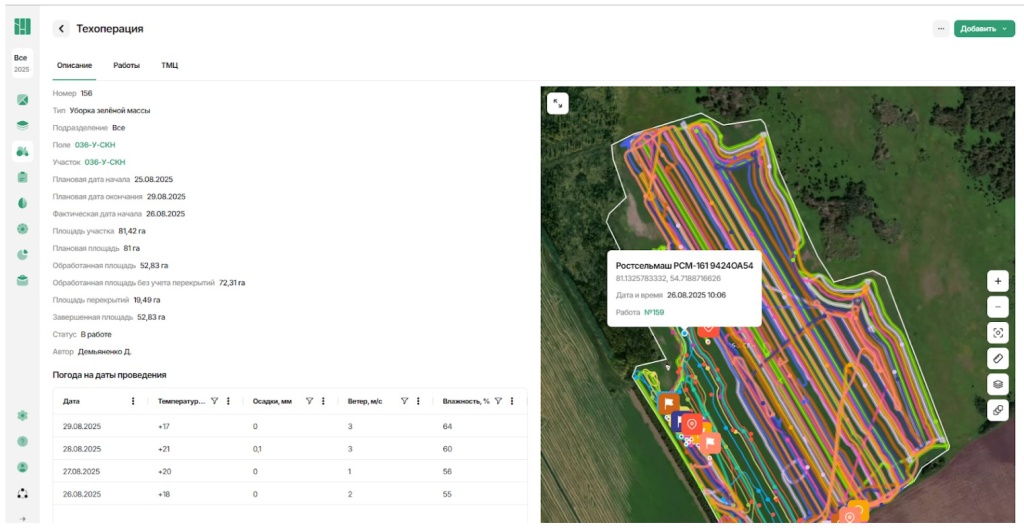Expand the Добавить button dropdown
The height and width of the screenshot is (529, 1024).
[1004, 29]
